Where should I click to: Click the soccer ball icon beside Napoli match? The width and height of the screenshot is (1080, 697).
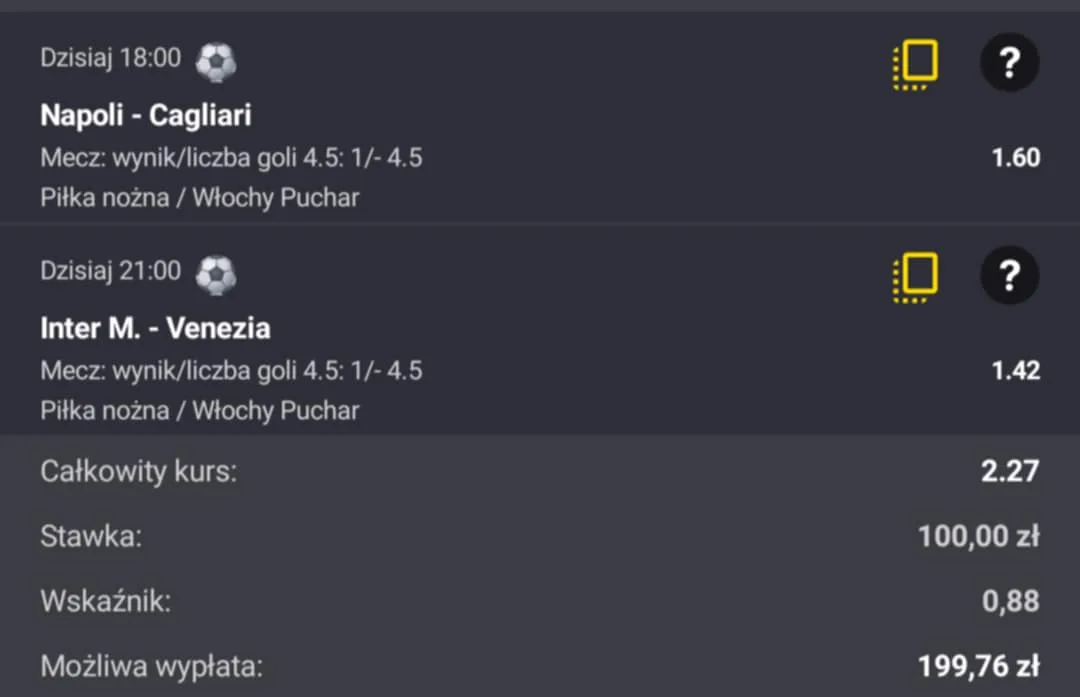click(216, 60)
